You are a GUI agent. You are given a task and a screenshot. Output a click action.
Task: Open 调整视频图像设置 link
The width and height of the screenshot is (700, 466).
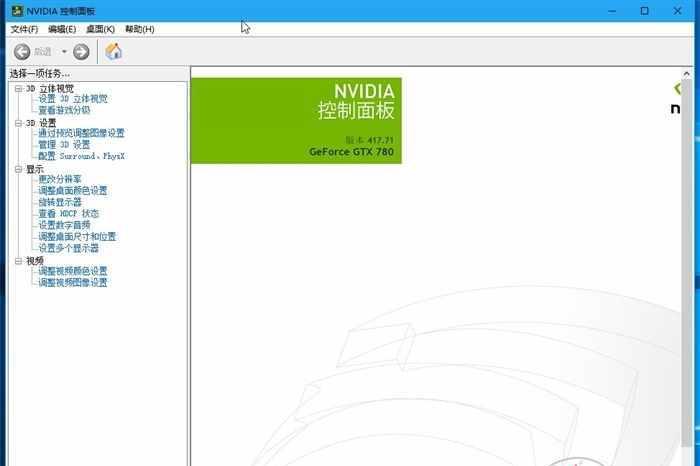(73, 283)
